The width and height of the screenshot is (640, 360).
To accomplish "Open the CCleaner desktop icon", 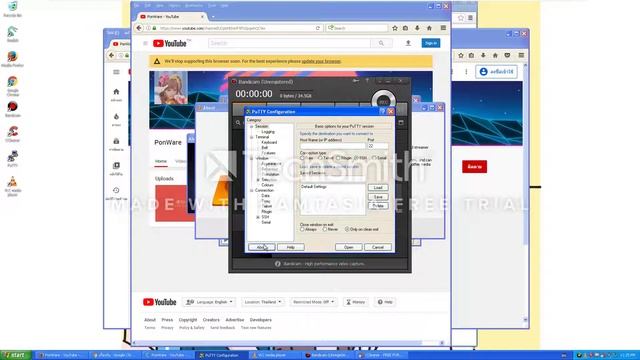I will 12,134.
